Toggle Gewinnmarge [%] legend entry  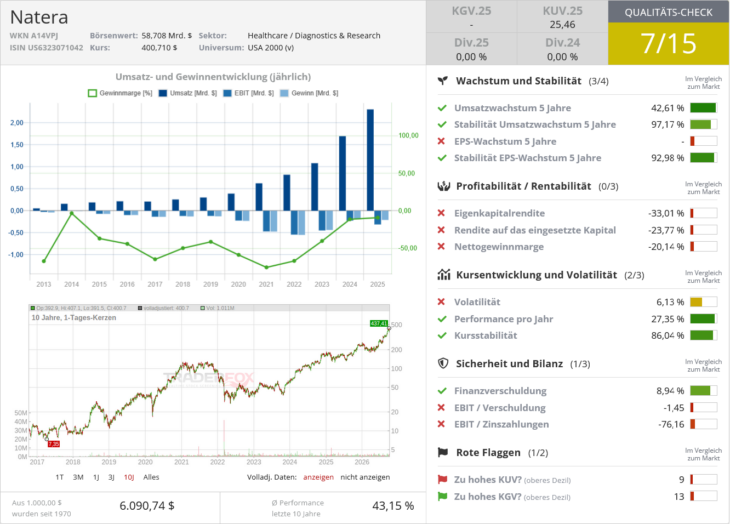pyautogui.click(x=120, y=93)
